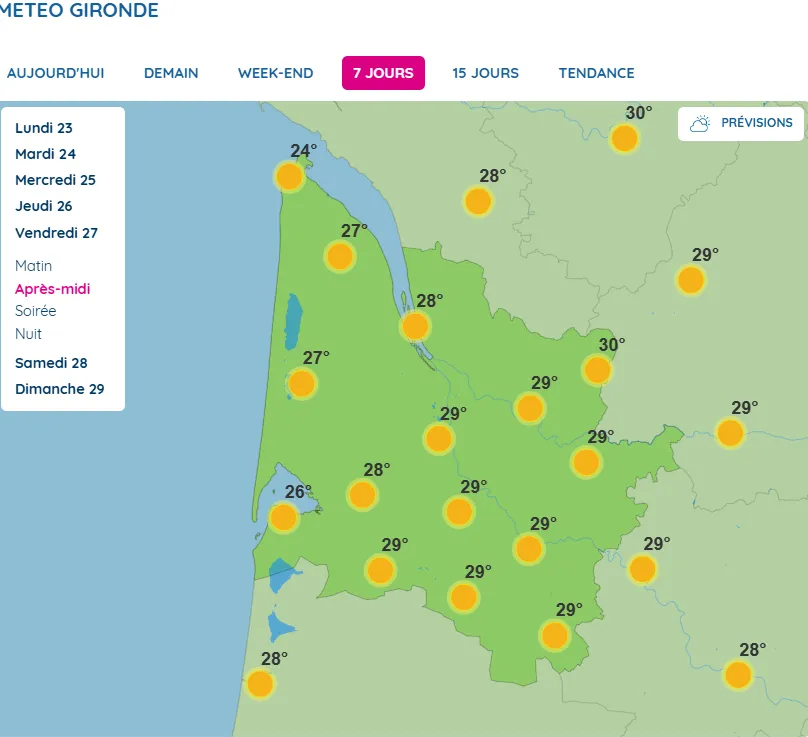Open the PRÉVISIONS button
The width and height of the screenshot is (808, 737).
tap(741, 123)
